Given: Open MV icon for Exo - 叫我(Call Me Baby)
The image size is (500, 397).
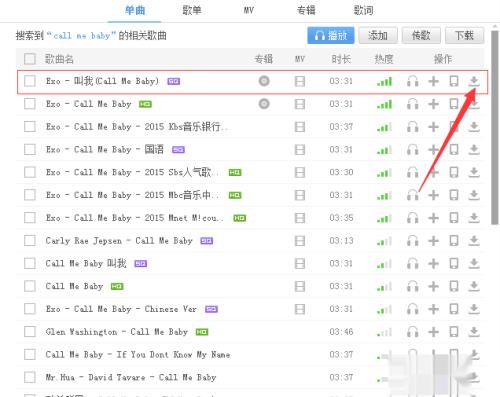Looking at the screenshot, I should click(x=300, y=81).
